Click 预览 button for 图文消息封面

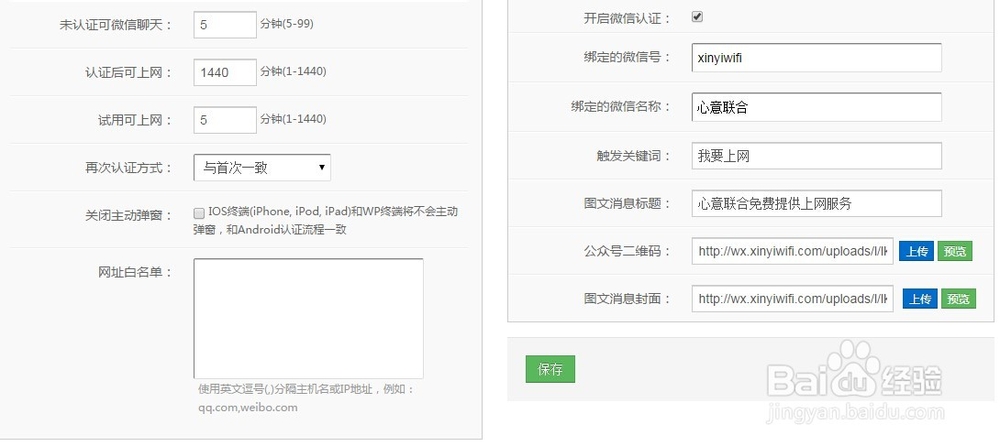pyautogui.click(x=958, y=298)
